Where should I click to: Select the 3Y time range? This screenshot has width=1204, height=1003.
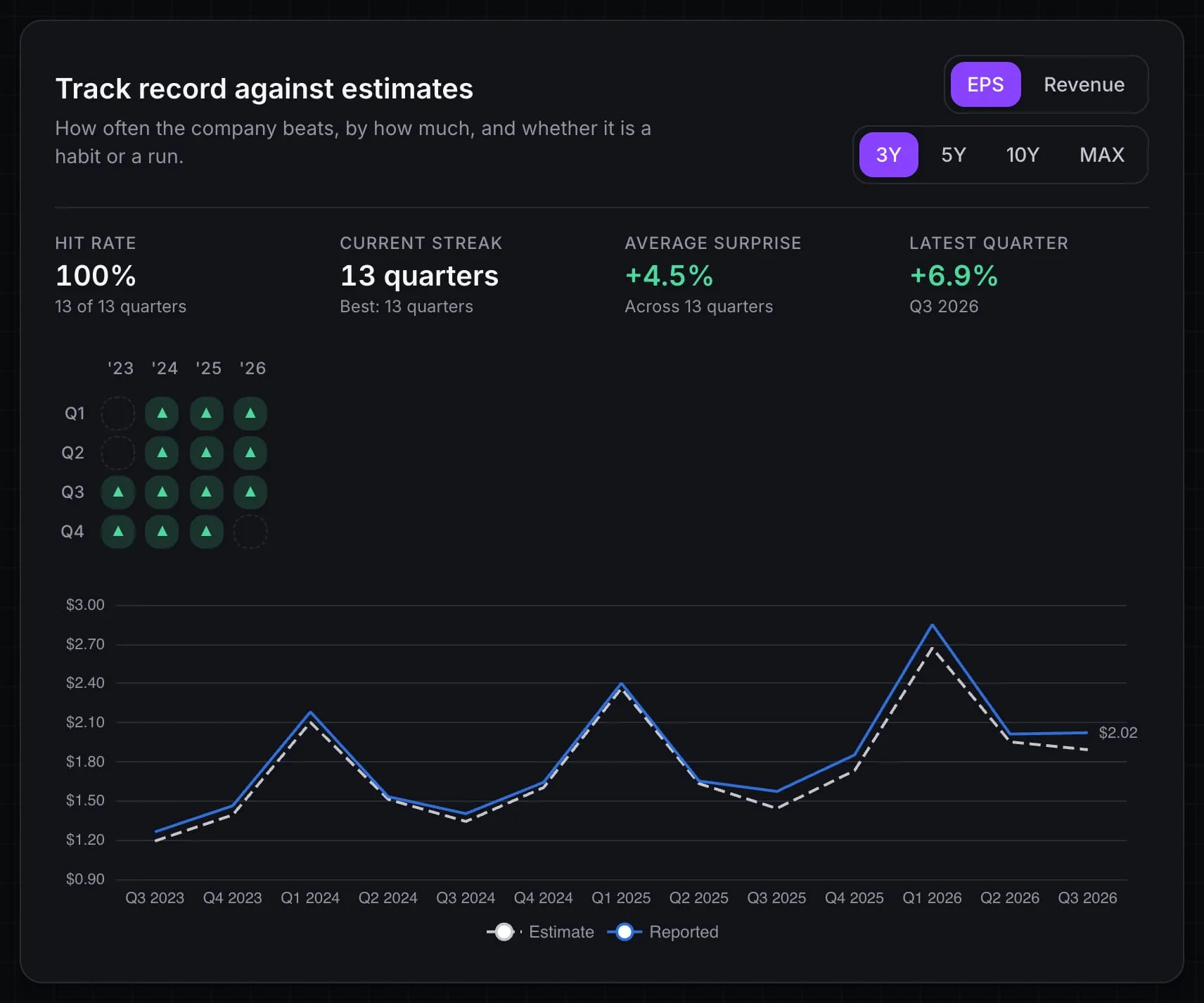tap(888, 155)
